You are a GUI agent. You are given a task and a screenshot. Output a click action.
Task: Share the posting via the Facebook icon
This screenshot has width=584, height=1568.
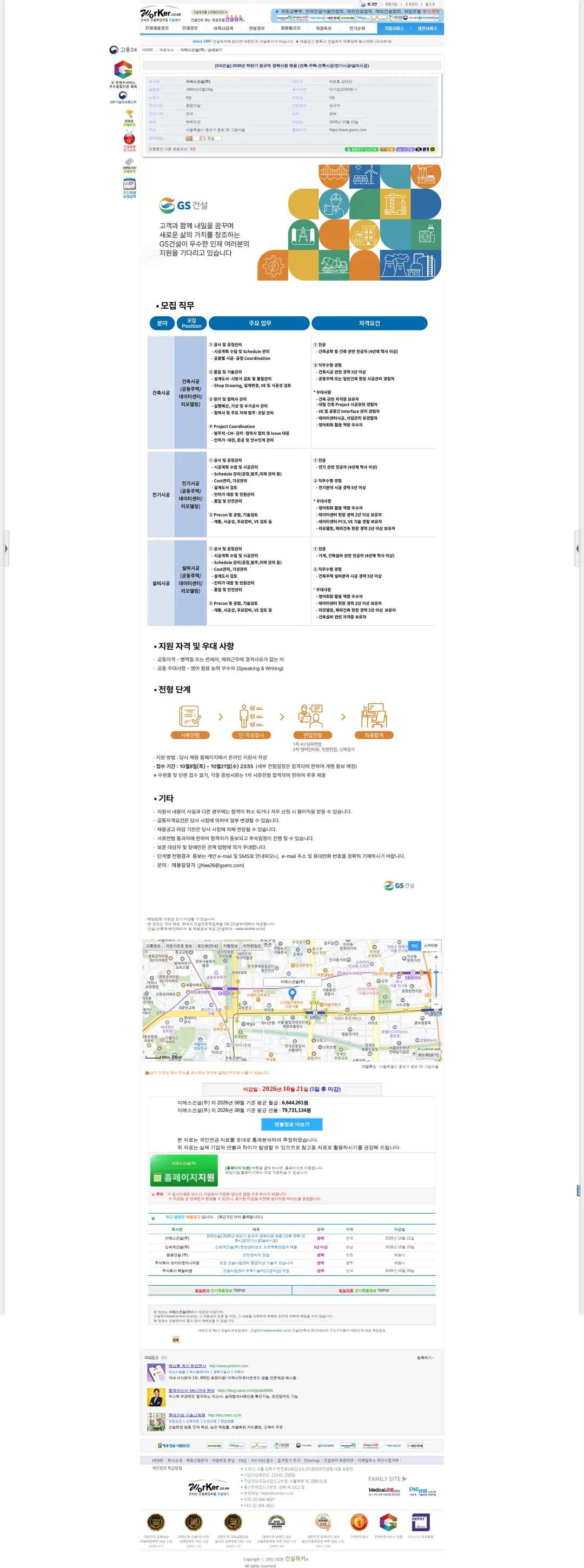pos(426,149)
